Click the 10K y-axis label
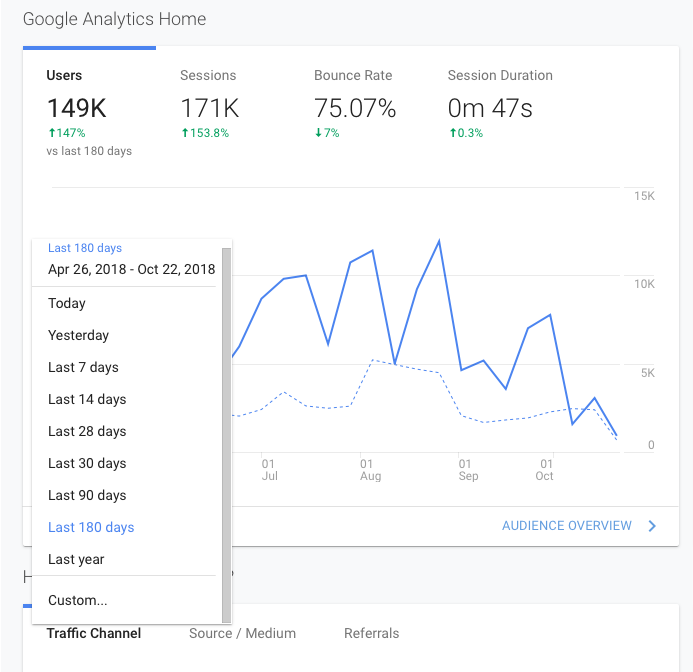The width and height of the screenshot is (693, 672). click(644, 284)
